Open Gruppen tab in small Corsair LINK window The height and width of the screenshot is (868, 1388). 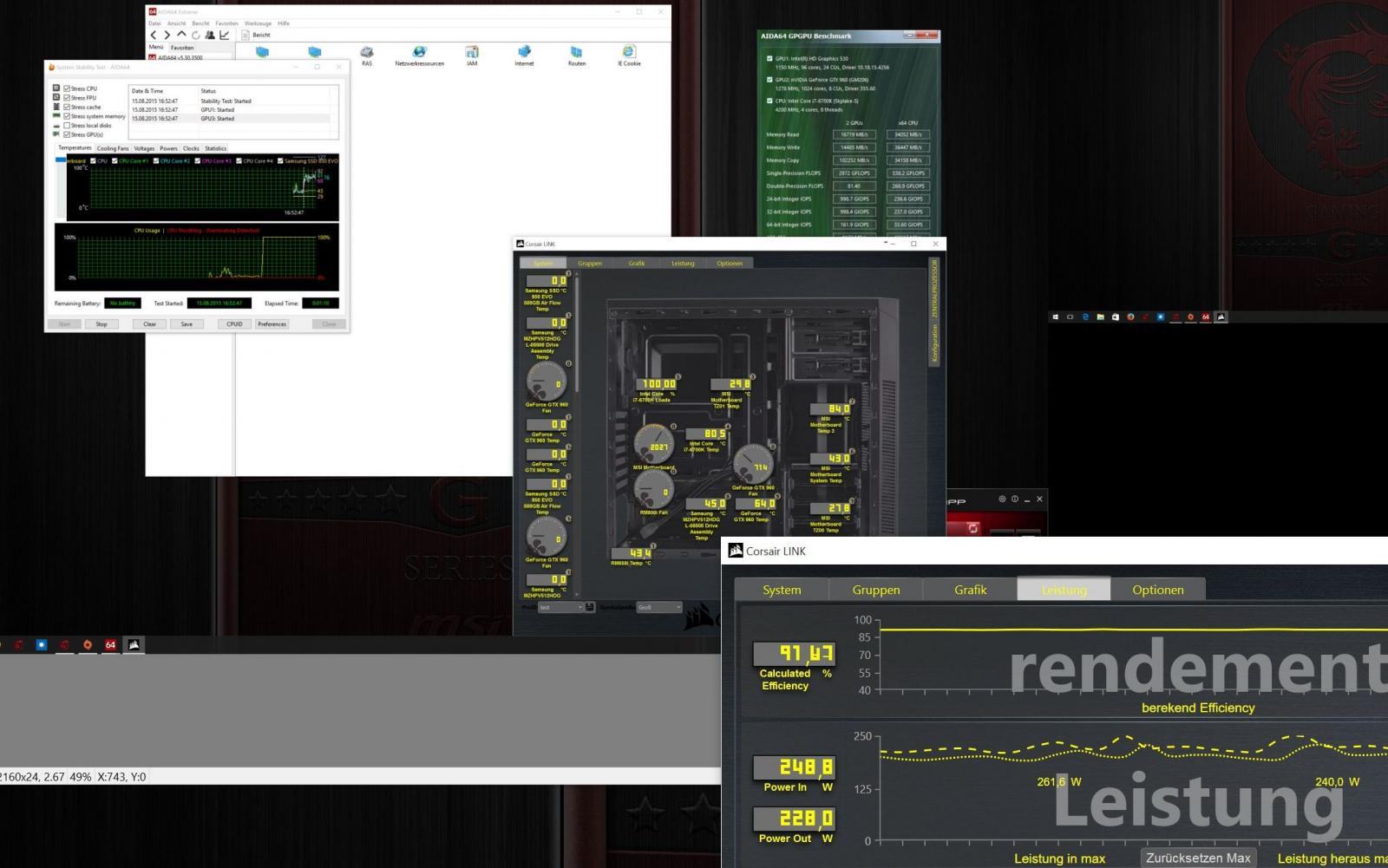(x=590, y=264)
